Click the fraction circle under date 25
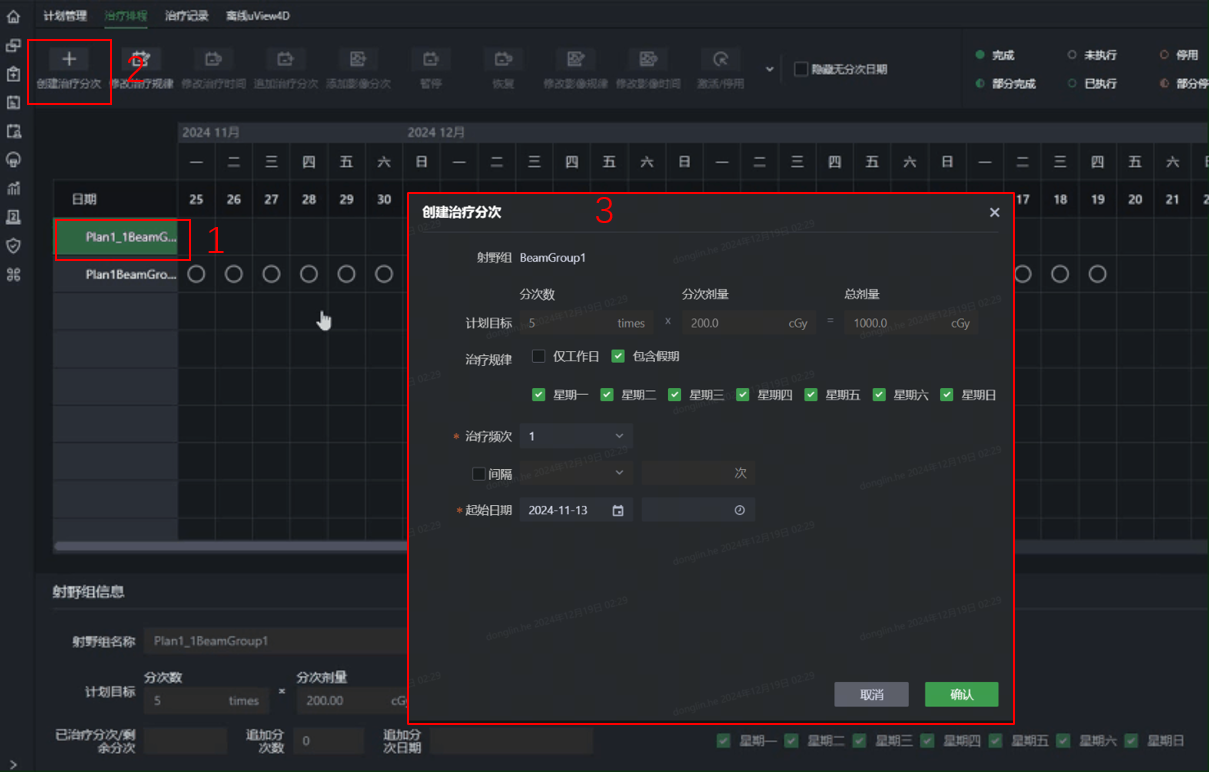The image size is (1209, 772). [196, 274]
